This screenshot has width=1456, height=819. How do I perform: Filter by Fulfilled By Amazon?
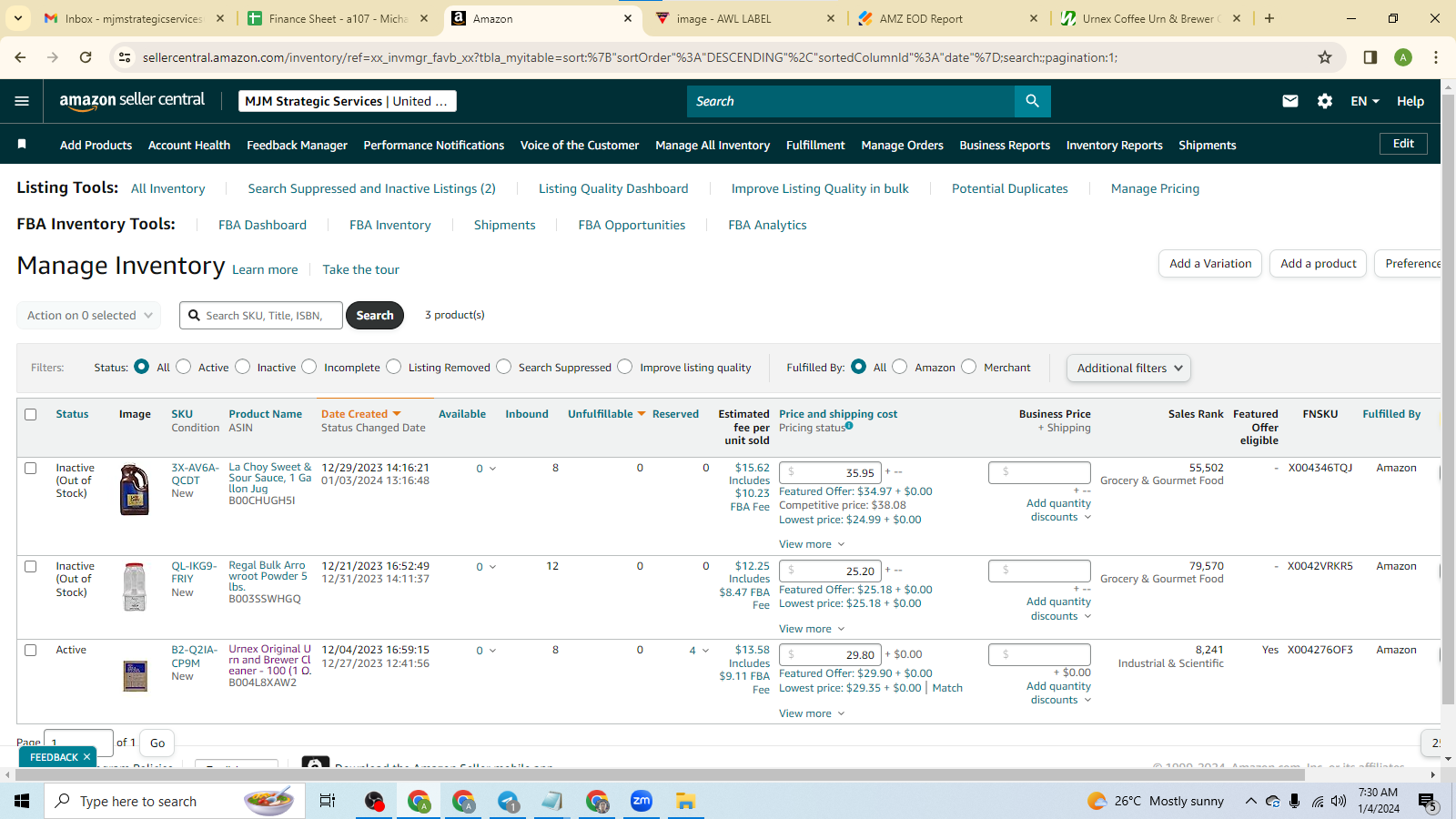900,367
